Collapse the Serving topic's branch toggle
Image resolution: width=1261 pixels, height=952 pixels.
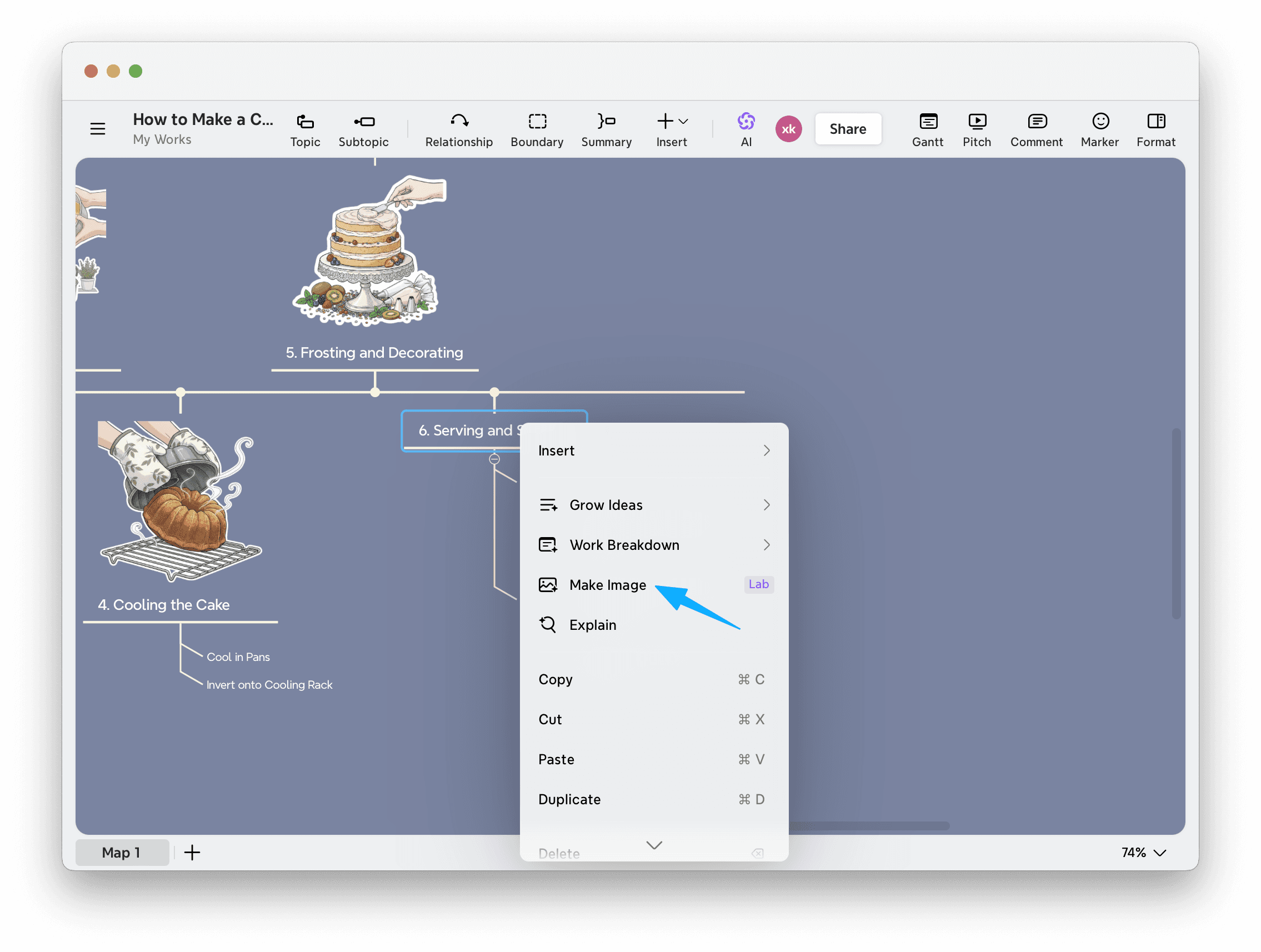494,459
